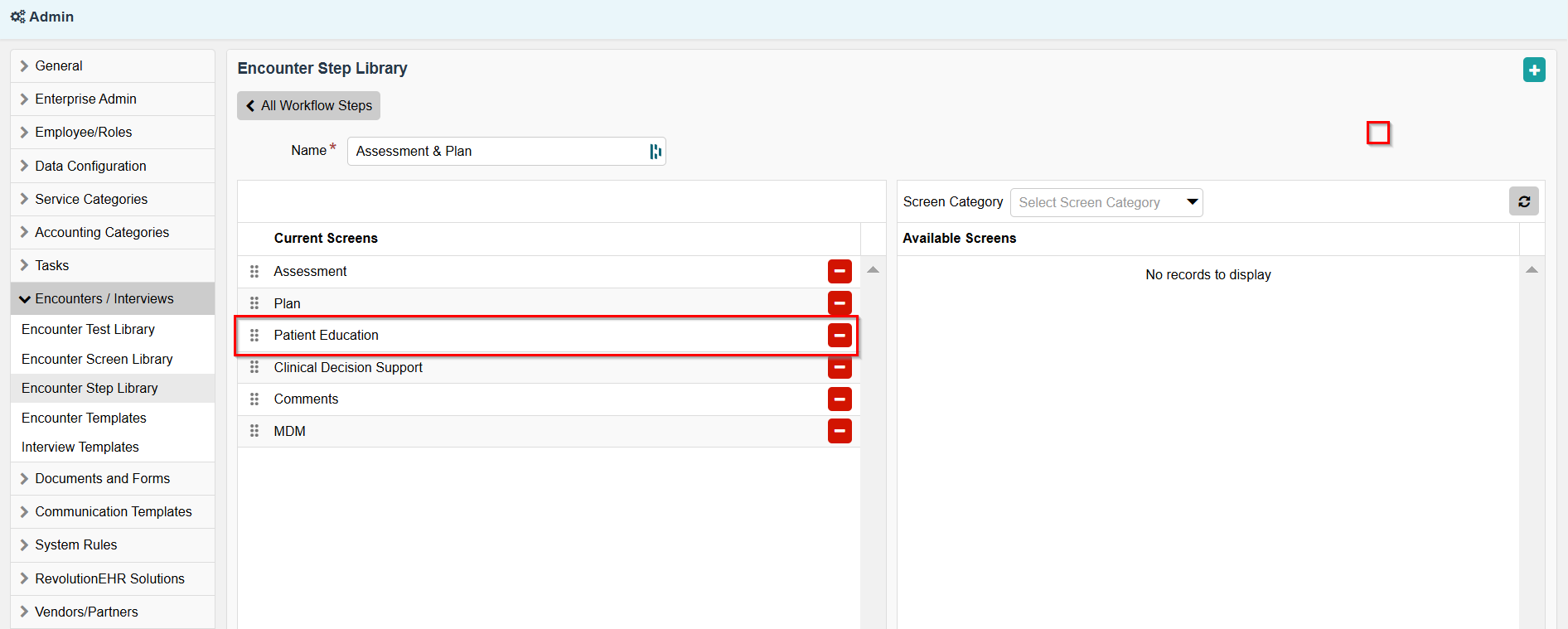Click red minus icon for Patient Education

pos(839,335)
